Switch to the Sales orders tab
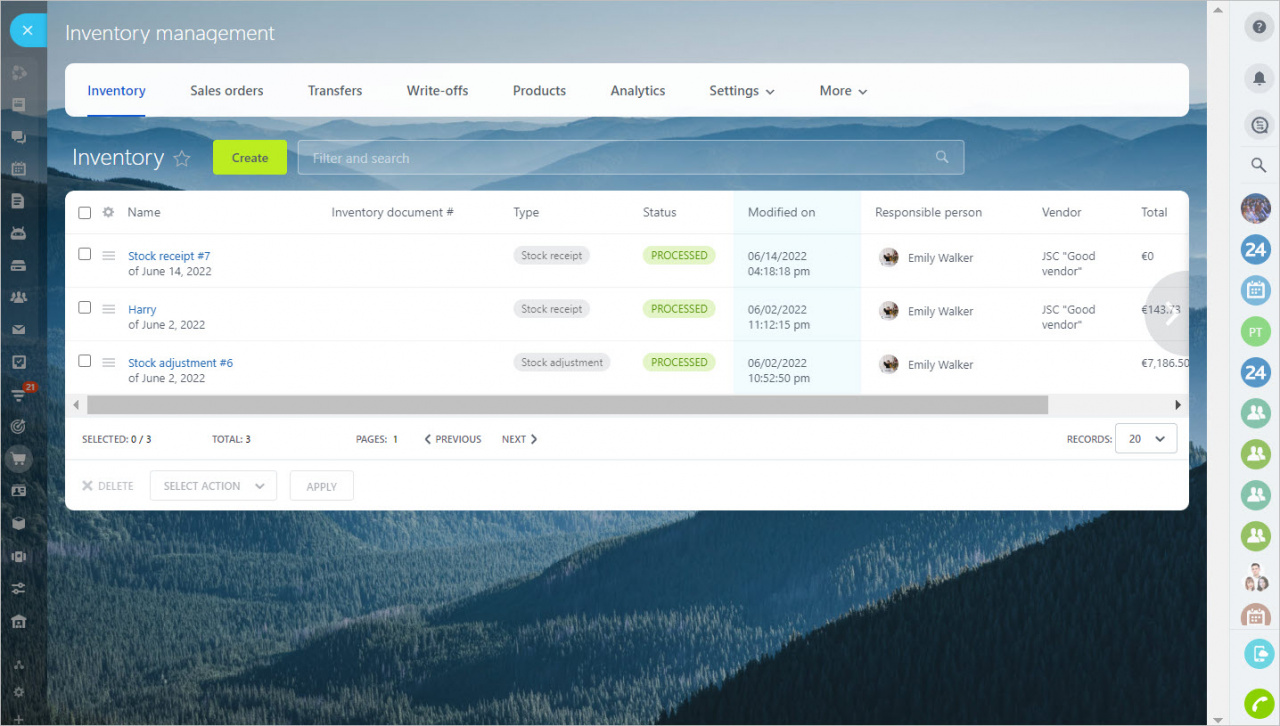Image resolution: width=1280 pixels, height=726 pixels. (x=227, y=91)
